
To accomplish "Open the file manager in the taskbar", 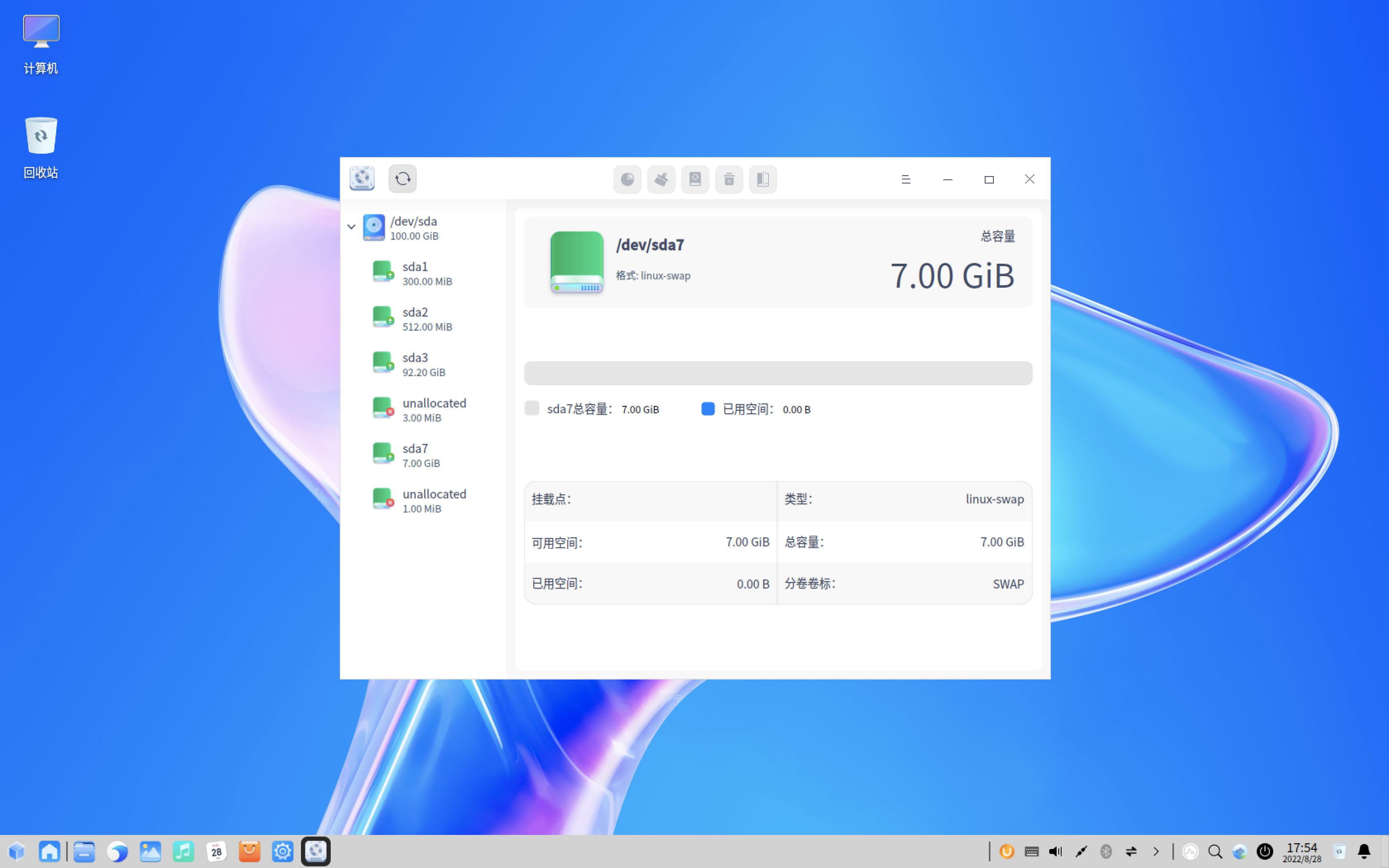I will pos(84,851).
